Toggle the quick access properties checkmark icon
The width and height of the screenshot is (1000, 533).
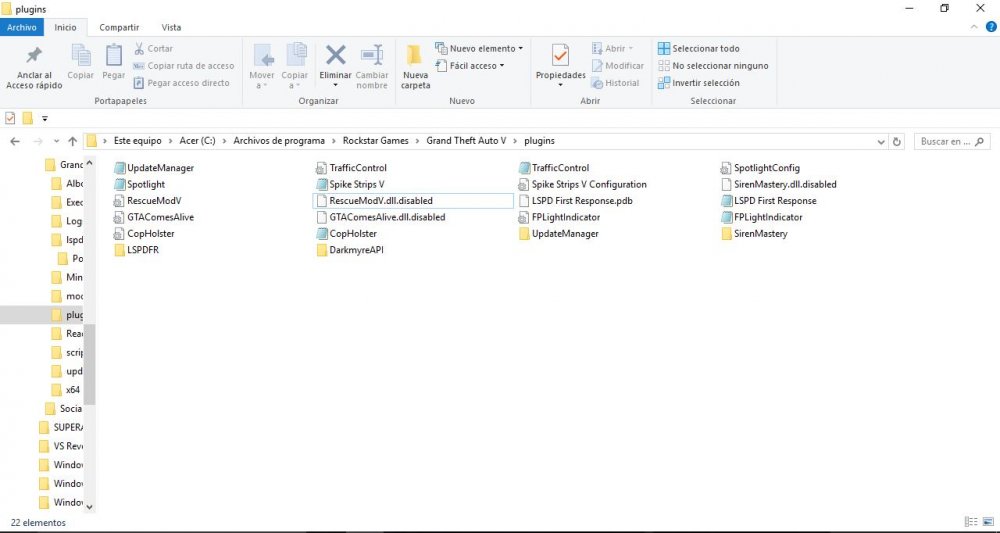10,118
